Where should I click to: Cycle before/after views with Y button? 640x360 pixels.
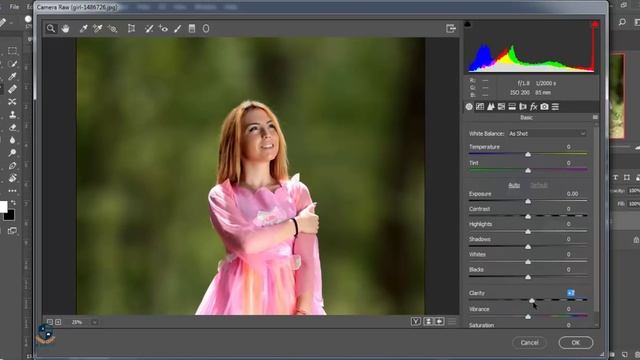416,322
